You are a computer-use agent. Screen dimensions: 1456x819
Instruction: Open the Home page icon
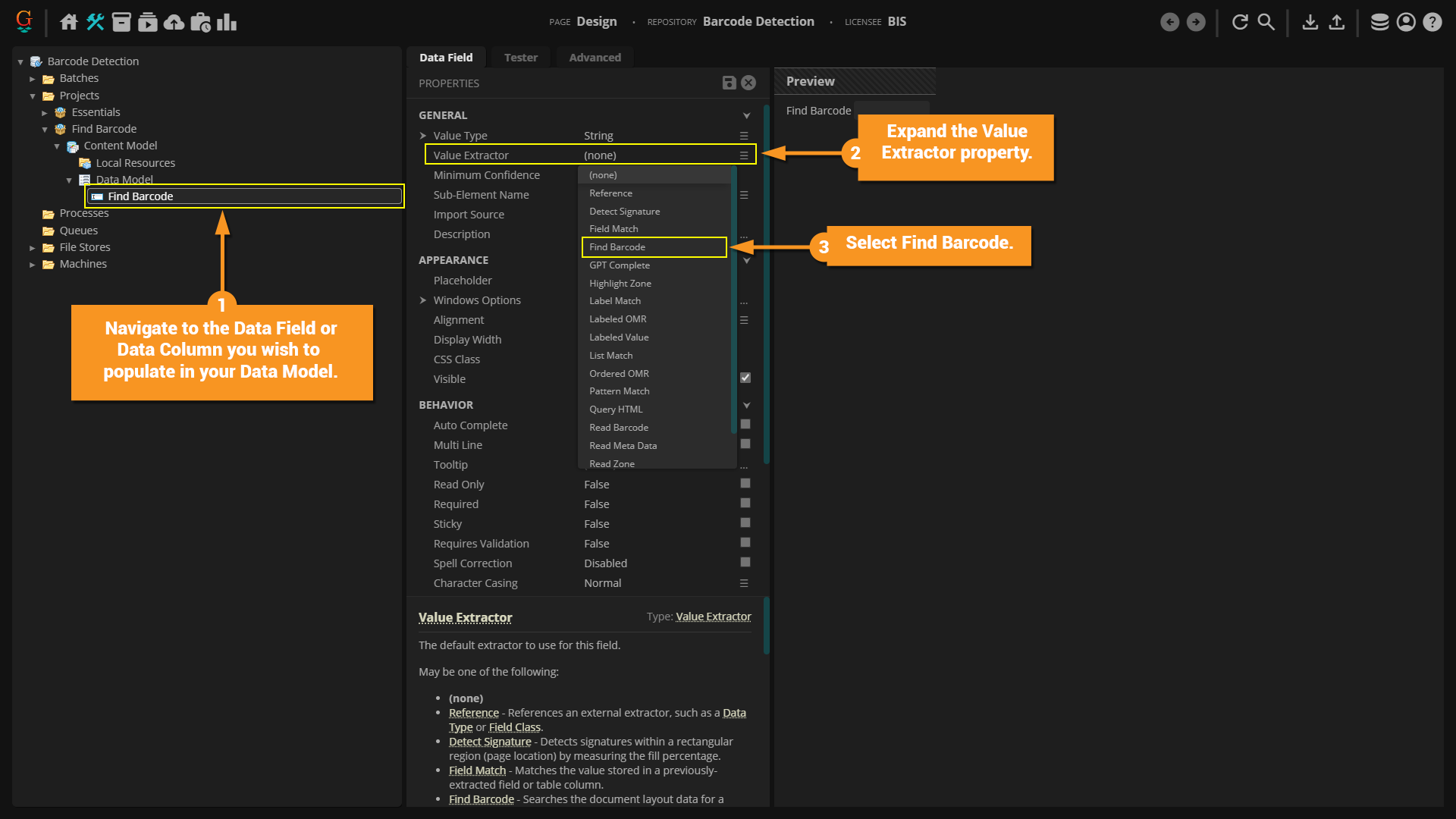click(69, 22)
